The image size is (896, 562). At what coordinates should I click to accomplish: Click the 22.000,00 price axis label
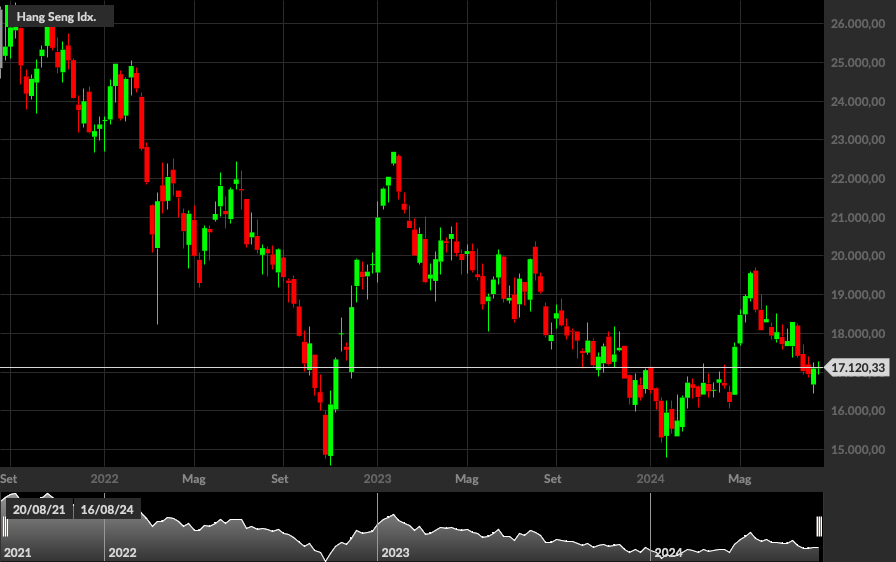click(x=858, y=178)
